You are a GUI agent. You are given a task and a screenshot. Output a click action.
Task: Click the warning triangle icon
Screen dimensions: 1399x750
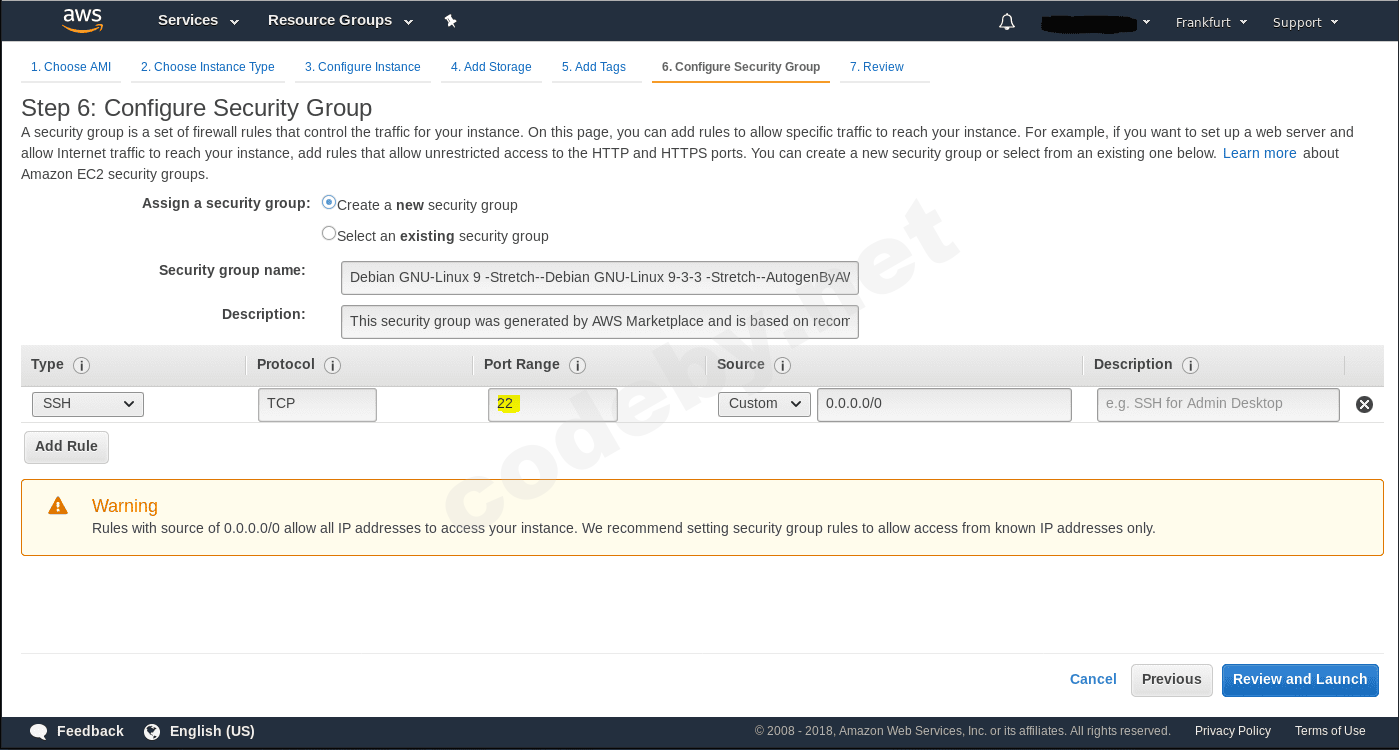coord(57,506)
